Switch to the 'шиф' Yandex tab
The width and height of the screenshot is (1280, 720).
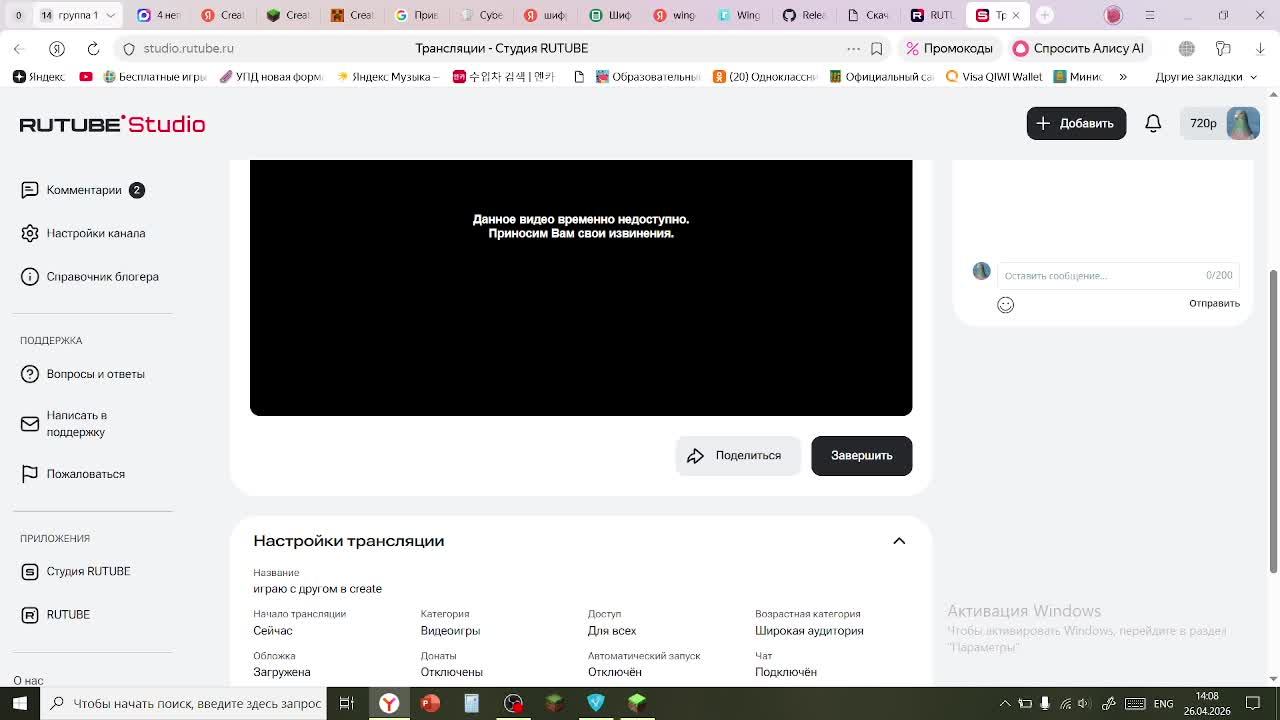(x=546, y=15)
